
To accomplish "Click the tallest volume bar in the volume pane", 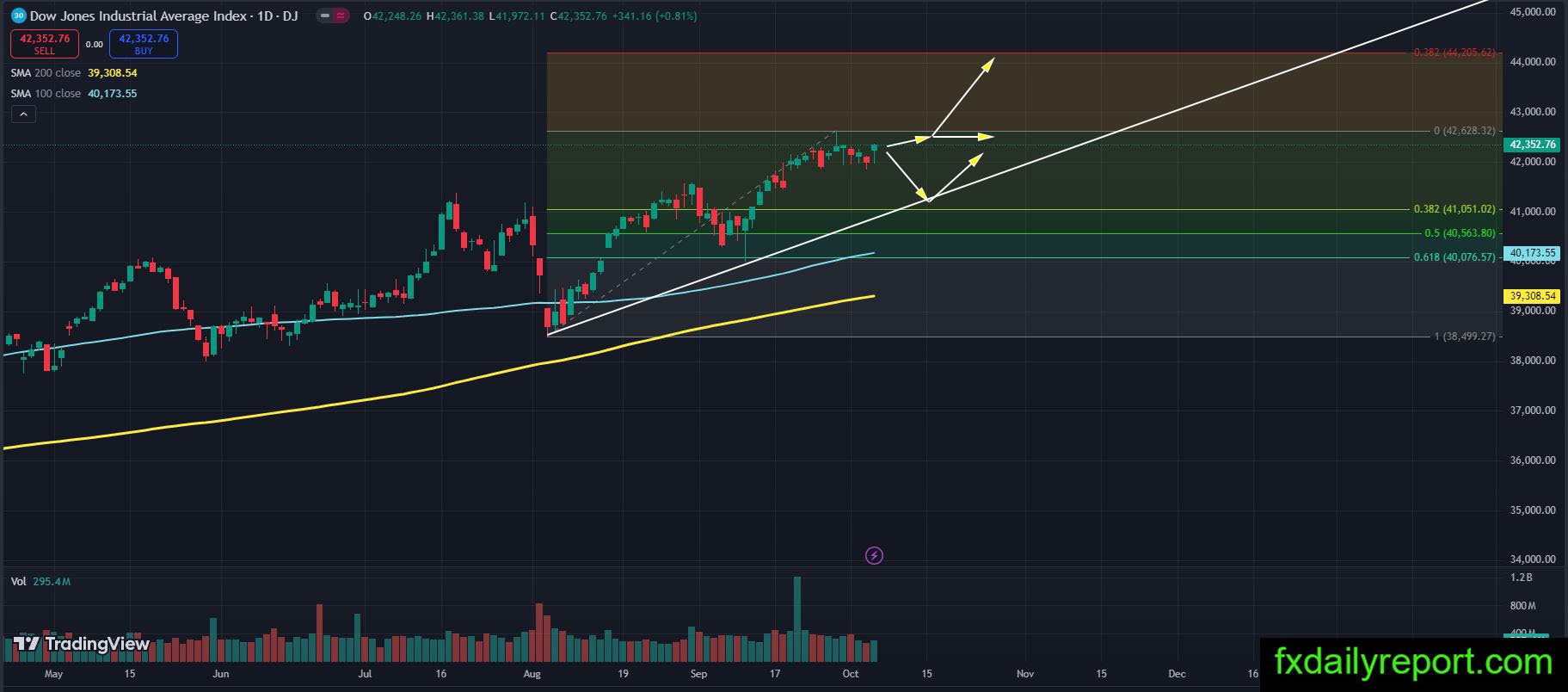I will [797, 620].
